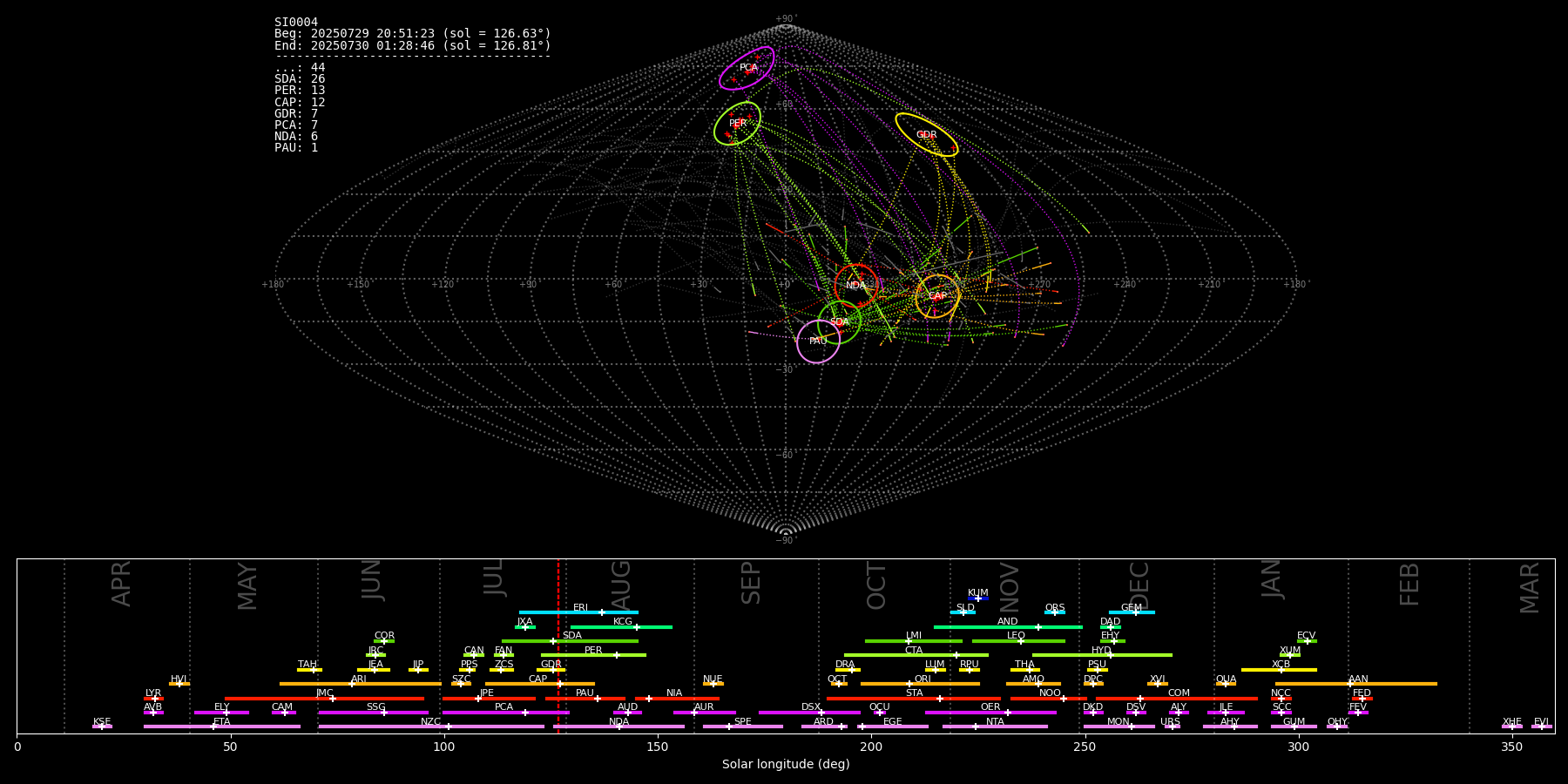The width and height of the screenshot is (1568, 784).
Task: Click the pink PAU radiant circle on map
Action: 819,341
